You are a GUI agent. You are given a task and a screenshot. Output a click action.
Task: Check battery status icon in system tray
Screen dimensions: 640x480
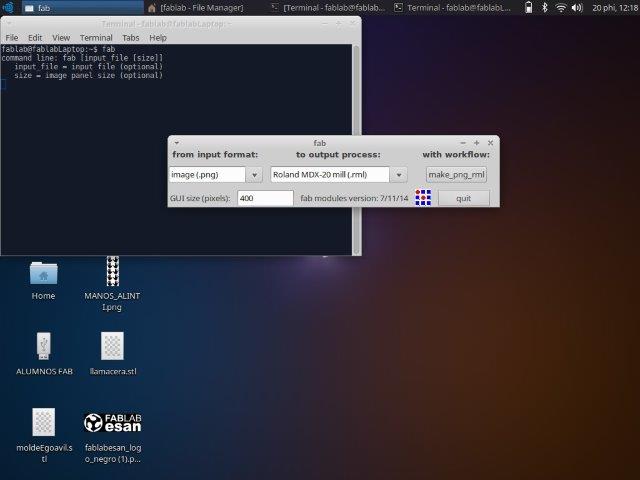[529, 7]
